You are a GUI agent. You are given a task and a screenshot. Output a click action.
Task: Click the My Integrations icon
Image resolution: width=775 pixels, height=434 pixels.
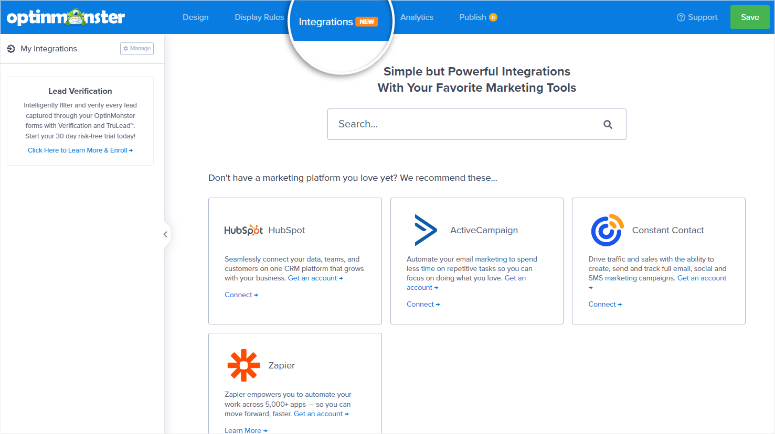[11, 48]
